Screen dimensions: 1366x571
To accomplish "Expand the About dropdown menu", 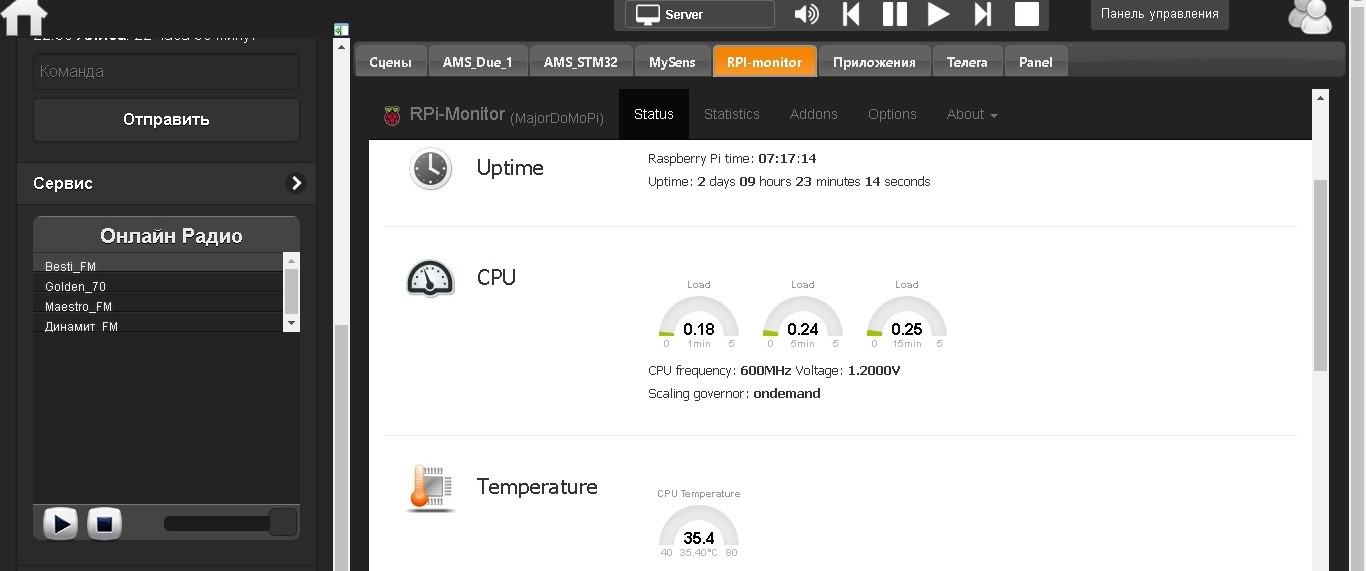I will point(972,115).
